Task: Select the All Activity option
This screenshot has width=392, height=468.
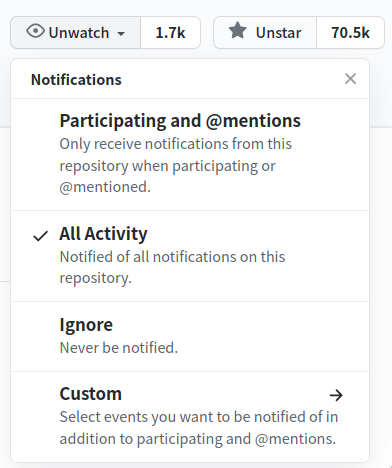Action: [190, 256]
